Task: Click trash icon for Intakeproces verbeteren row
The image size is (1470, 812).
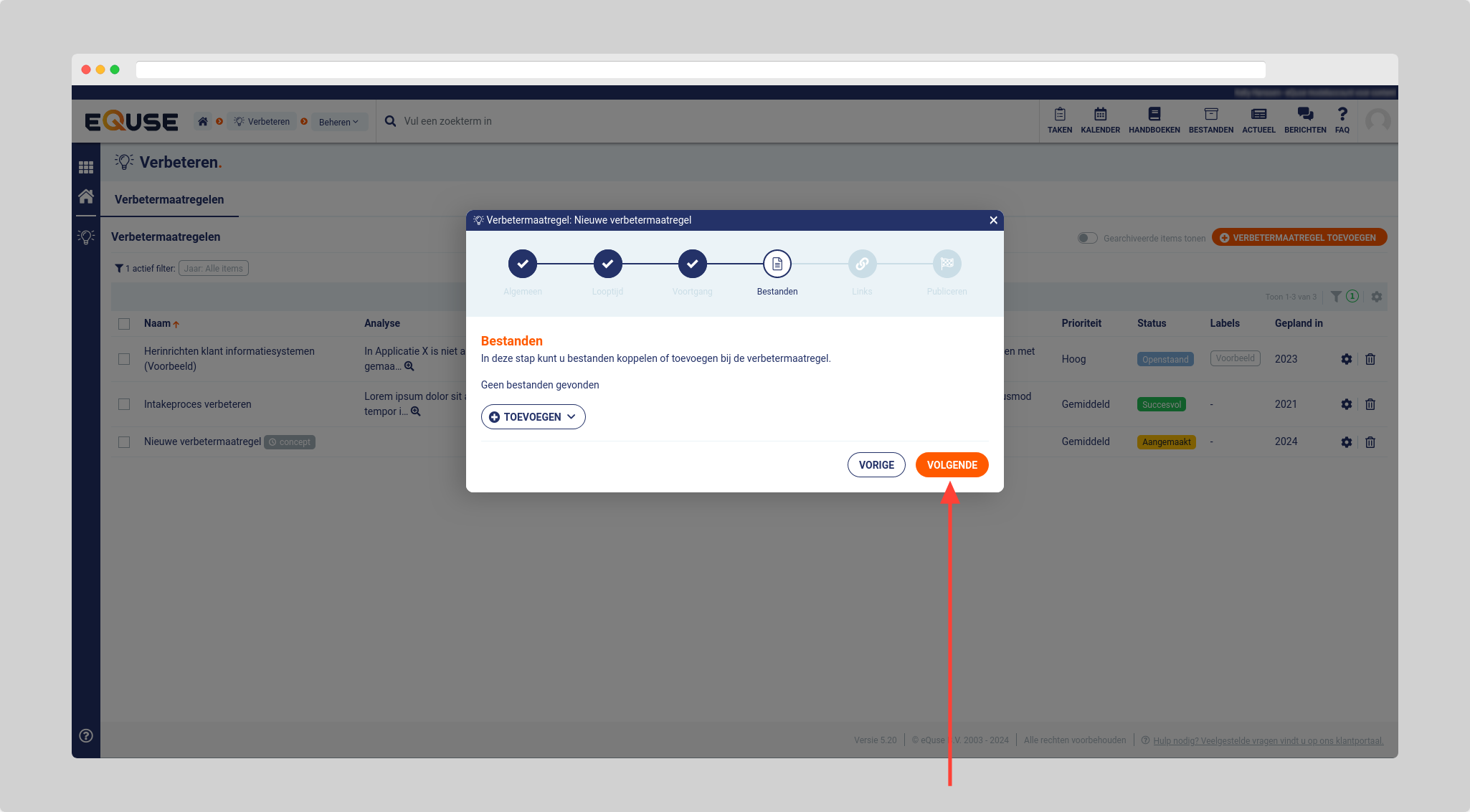Action: (x=1370, y=404)
